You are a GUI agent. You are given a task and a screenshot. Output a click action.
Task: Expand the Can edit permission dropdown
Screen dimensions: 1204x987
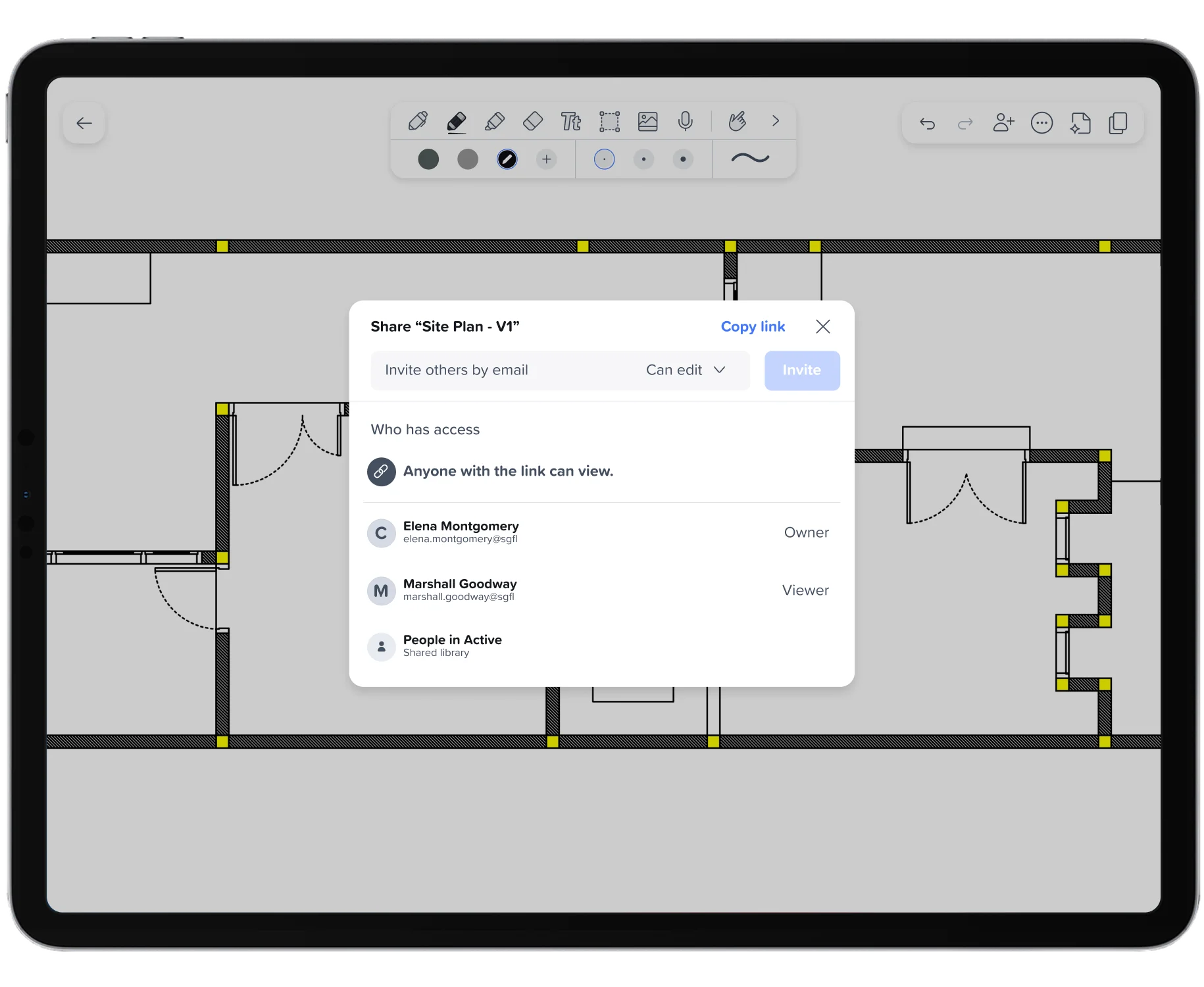point(686,370)
